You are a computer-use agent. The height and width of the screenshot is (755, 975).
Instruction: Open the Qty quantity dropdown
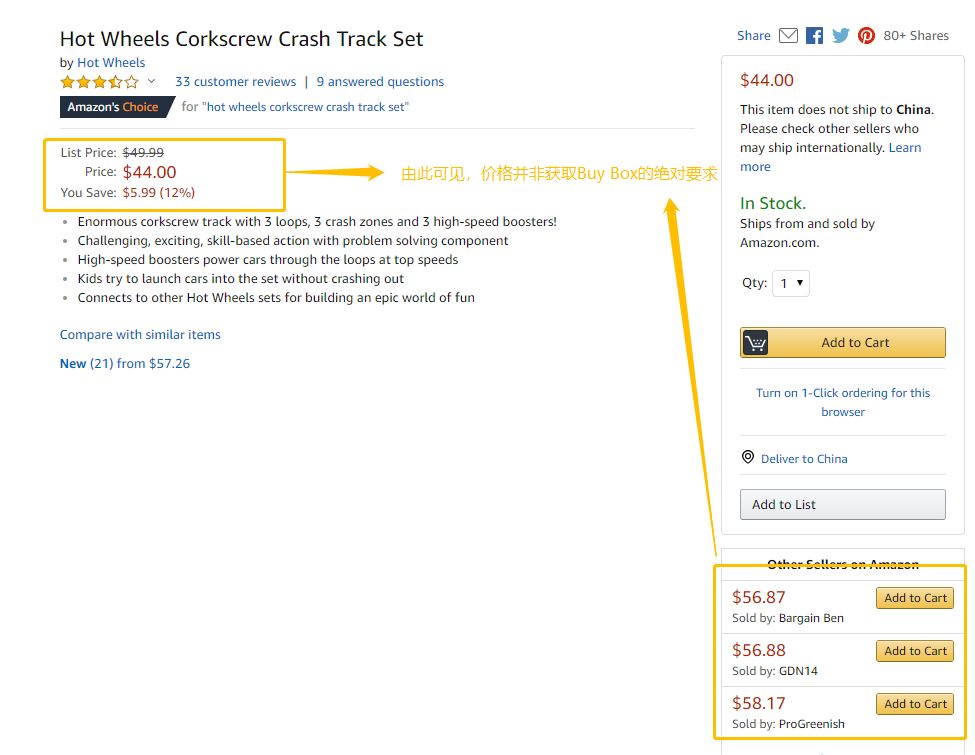pyautogui.click(x=791, y=283)
